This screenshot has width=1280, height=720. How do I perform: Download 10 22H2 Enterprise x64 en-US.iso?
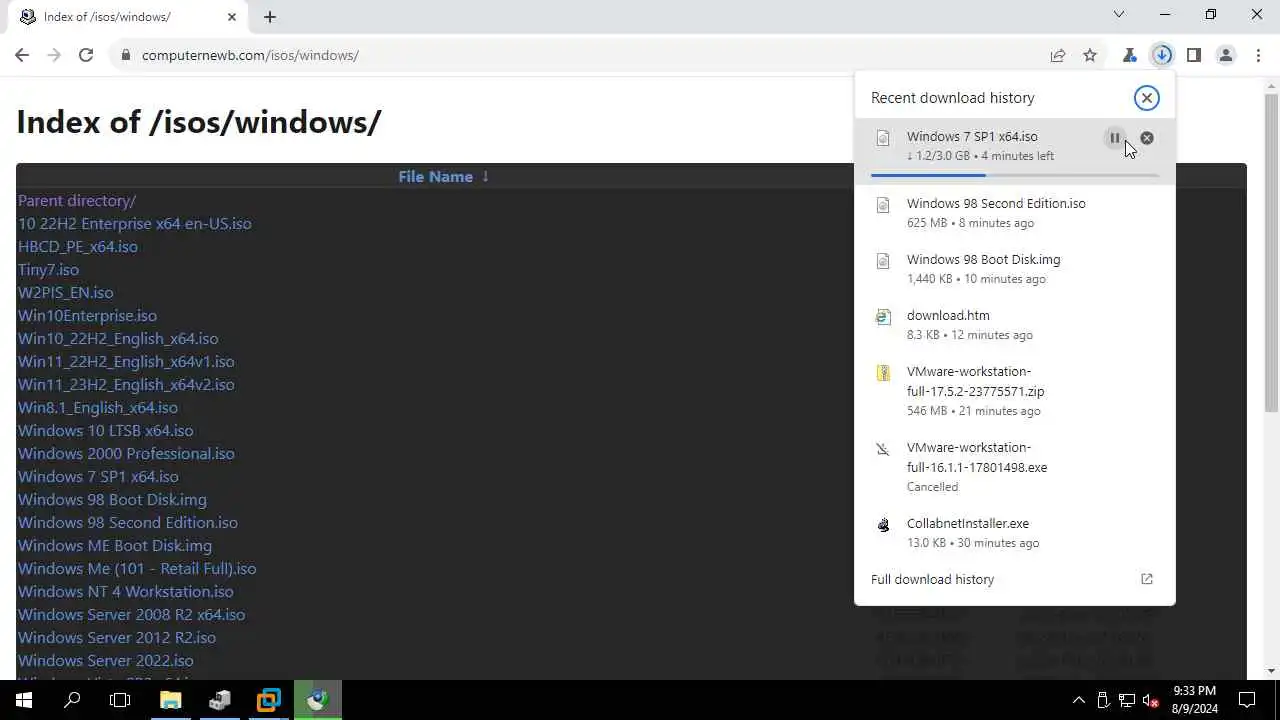[x=135, y=223]
